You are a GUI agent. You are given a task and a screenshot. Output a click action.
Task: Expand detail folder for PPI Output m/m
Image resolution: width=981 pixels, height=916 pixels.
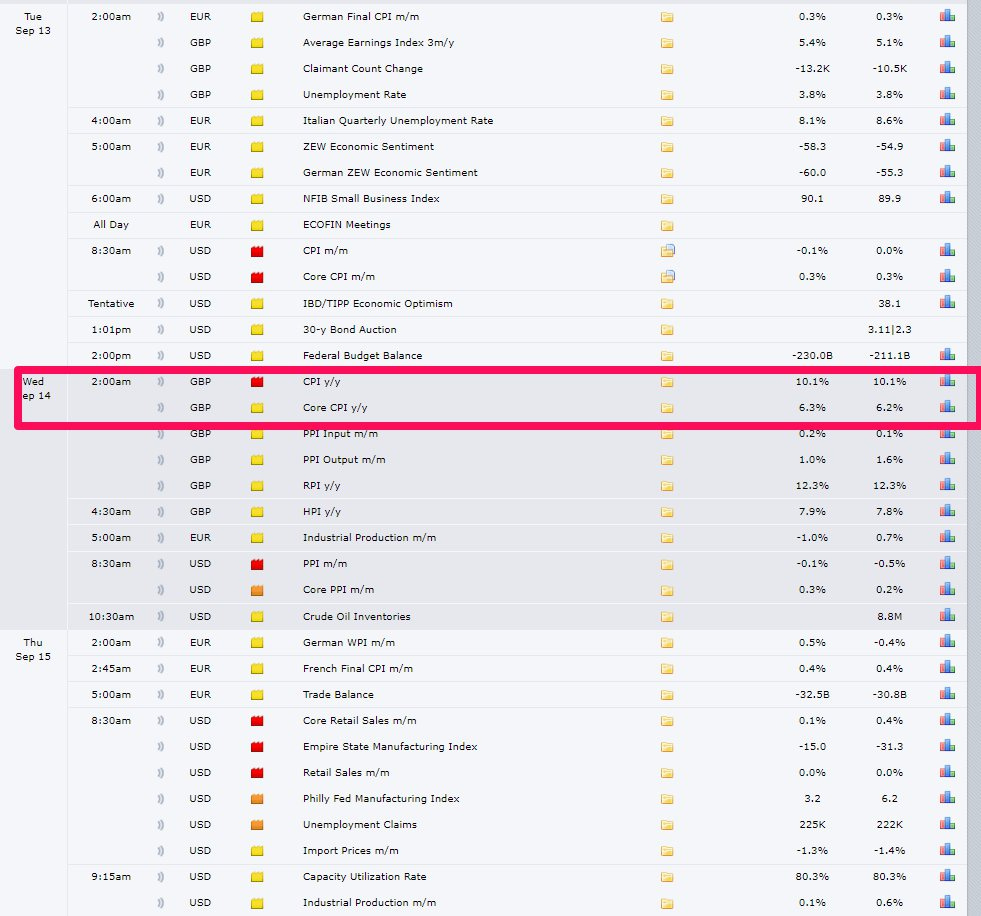coord(667,460)
